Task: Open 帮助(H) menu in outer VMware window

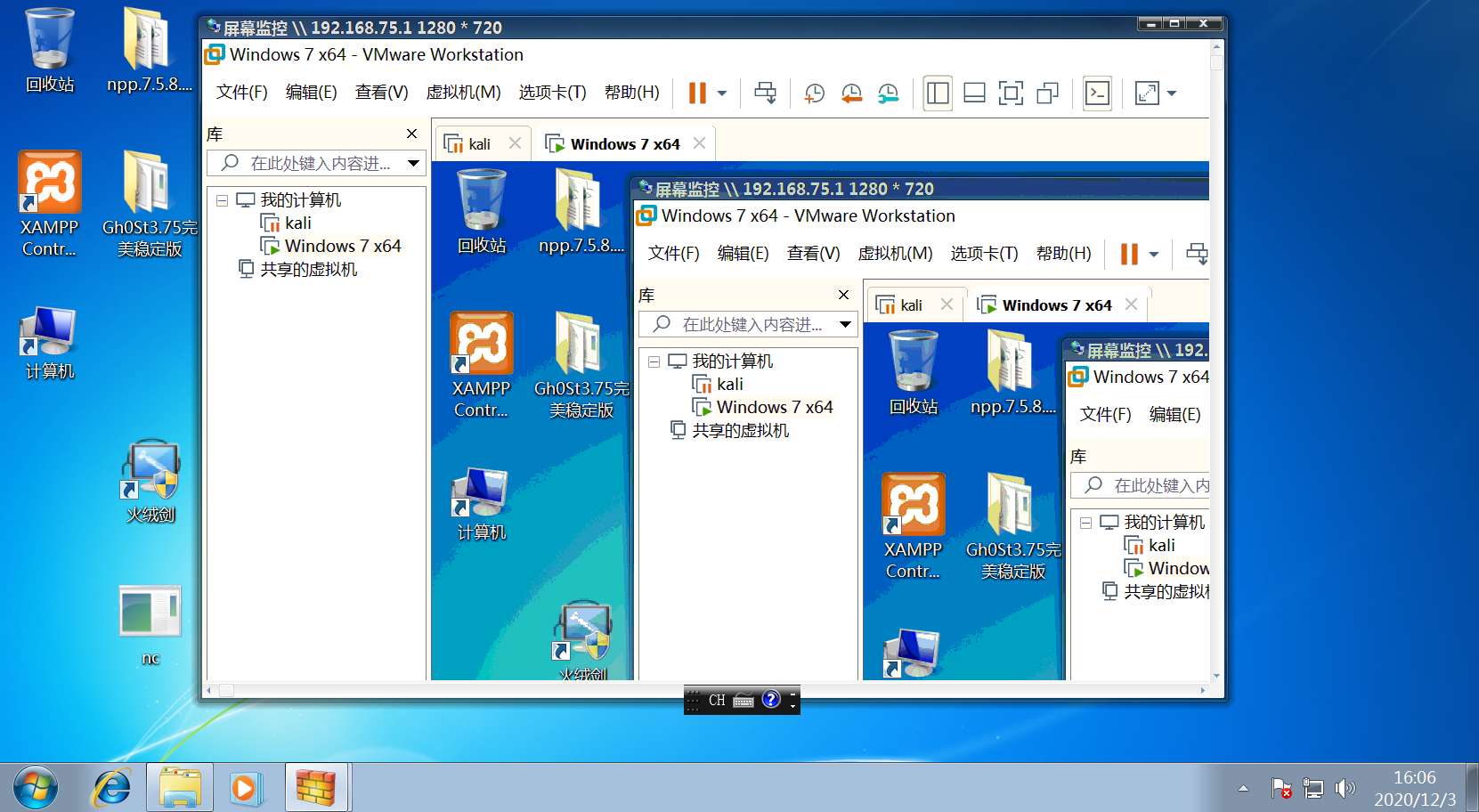Action: point(632,93)
